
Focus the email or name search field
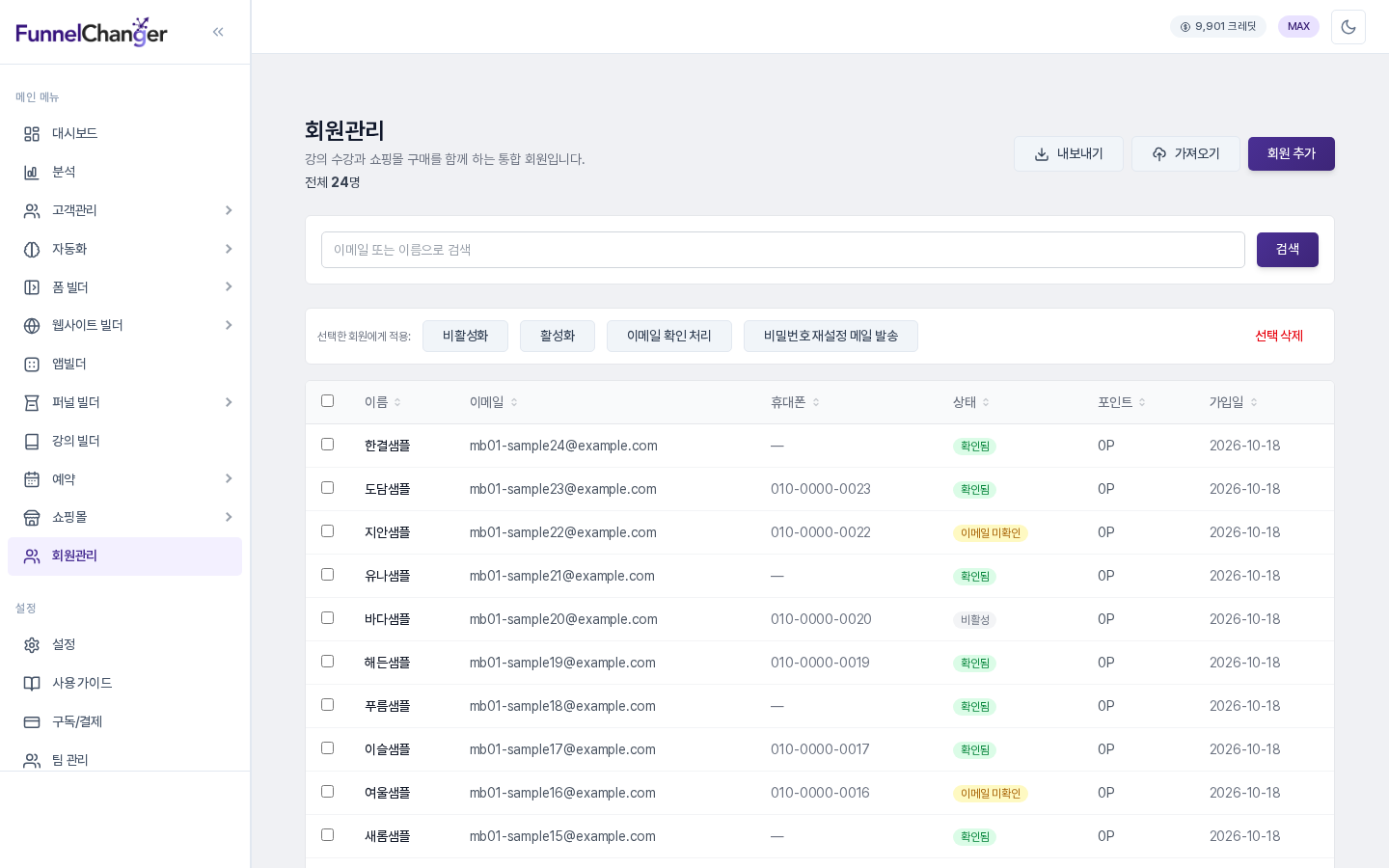(x=783, y=250)
